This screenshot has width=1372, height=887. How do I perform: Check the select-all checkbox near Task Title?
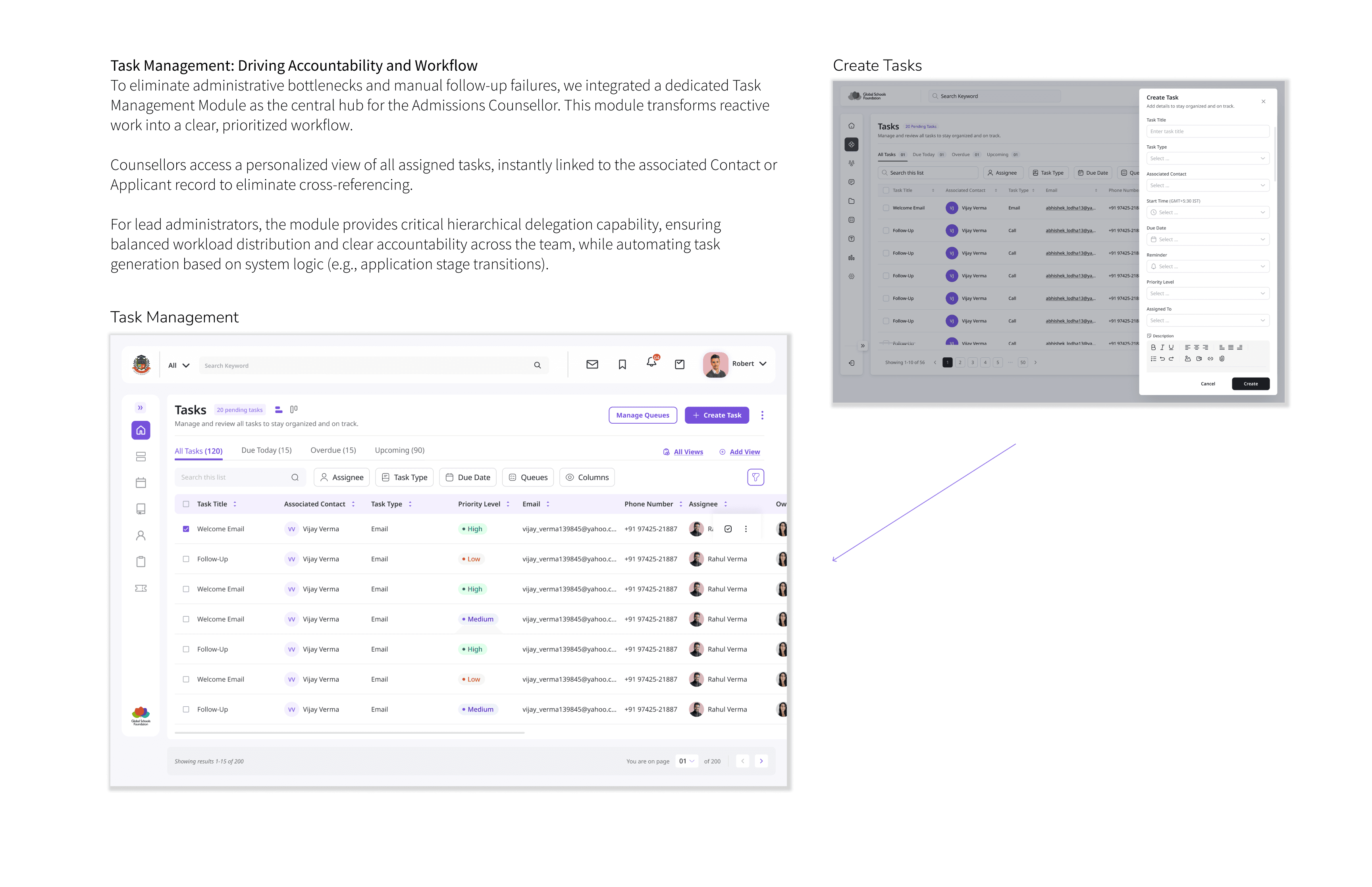(186, 504)
